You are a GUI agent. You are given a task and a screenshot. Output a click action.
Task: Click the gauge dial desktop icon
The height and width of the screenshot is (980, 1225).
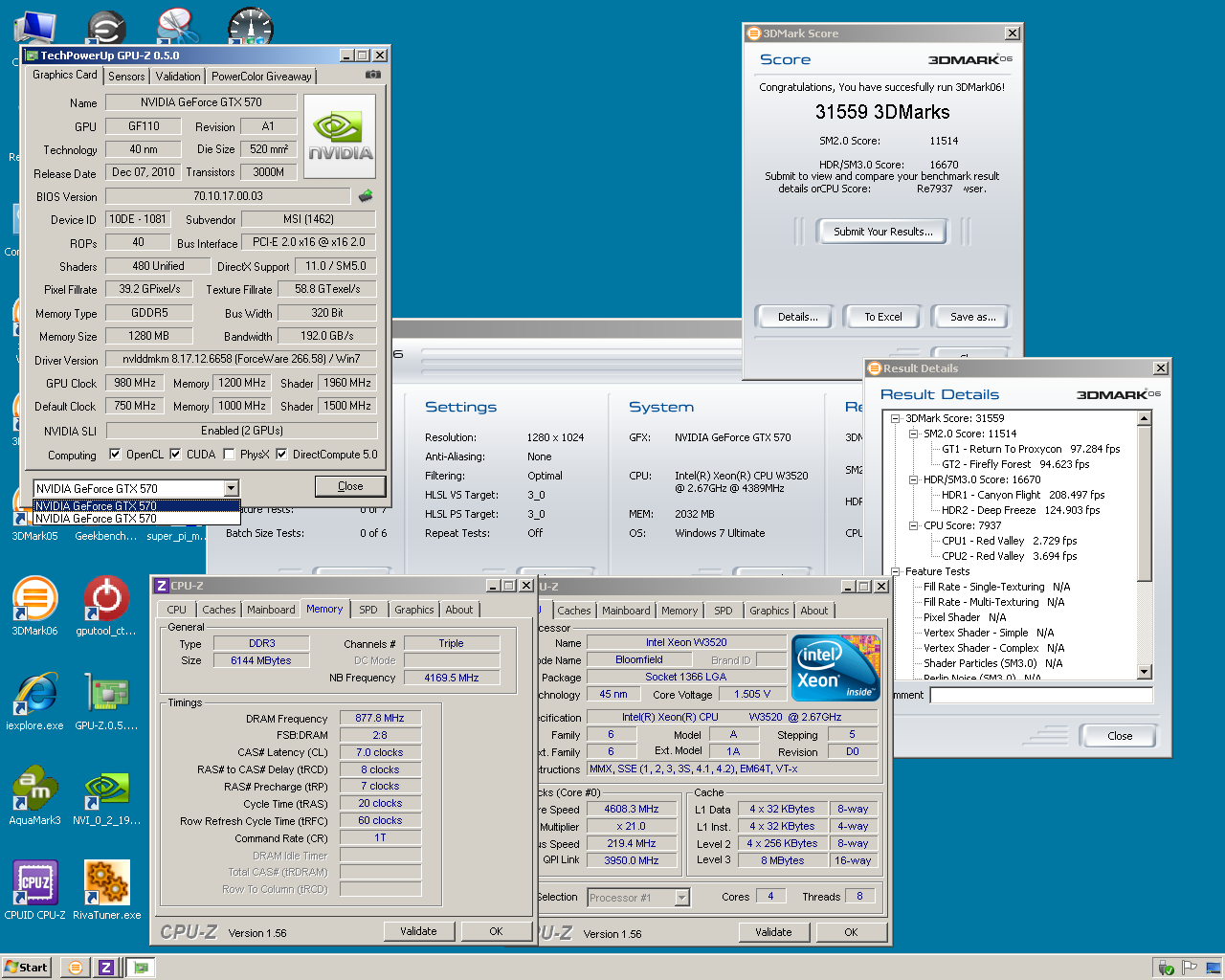click(x=251, y=27)
